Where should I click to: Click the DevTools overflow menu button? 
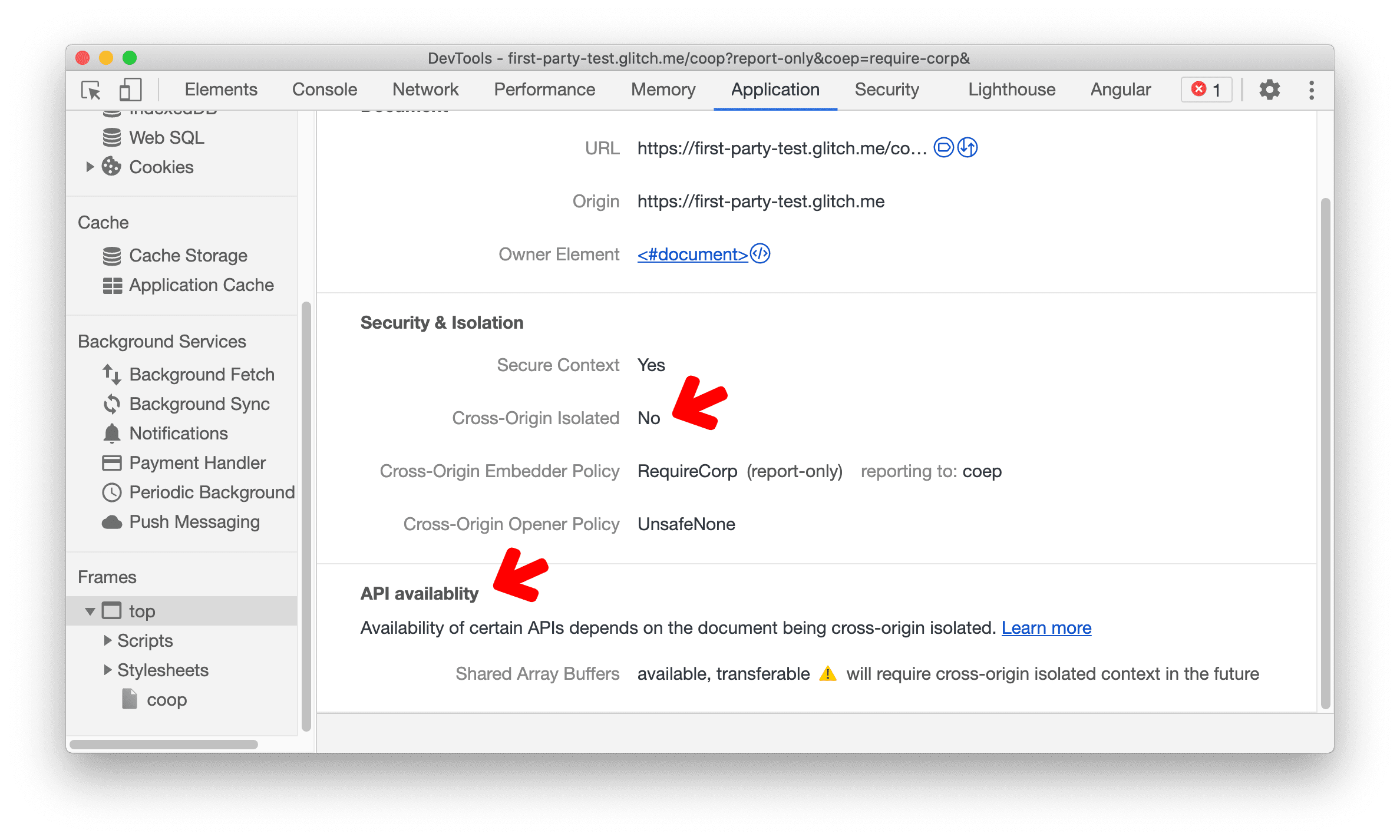1312,90
